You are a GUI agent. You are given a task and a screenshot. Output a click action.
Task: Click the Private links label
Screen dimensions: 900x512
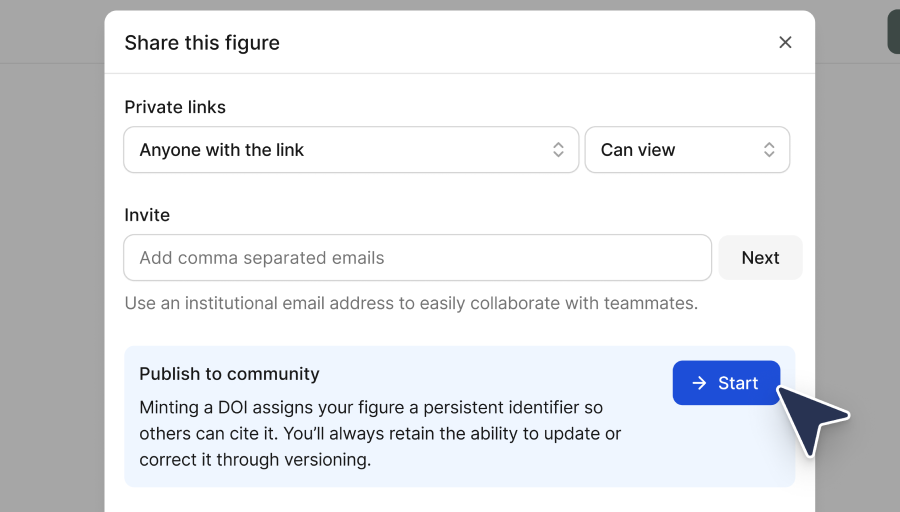[175, 107]
